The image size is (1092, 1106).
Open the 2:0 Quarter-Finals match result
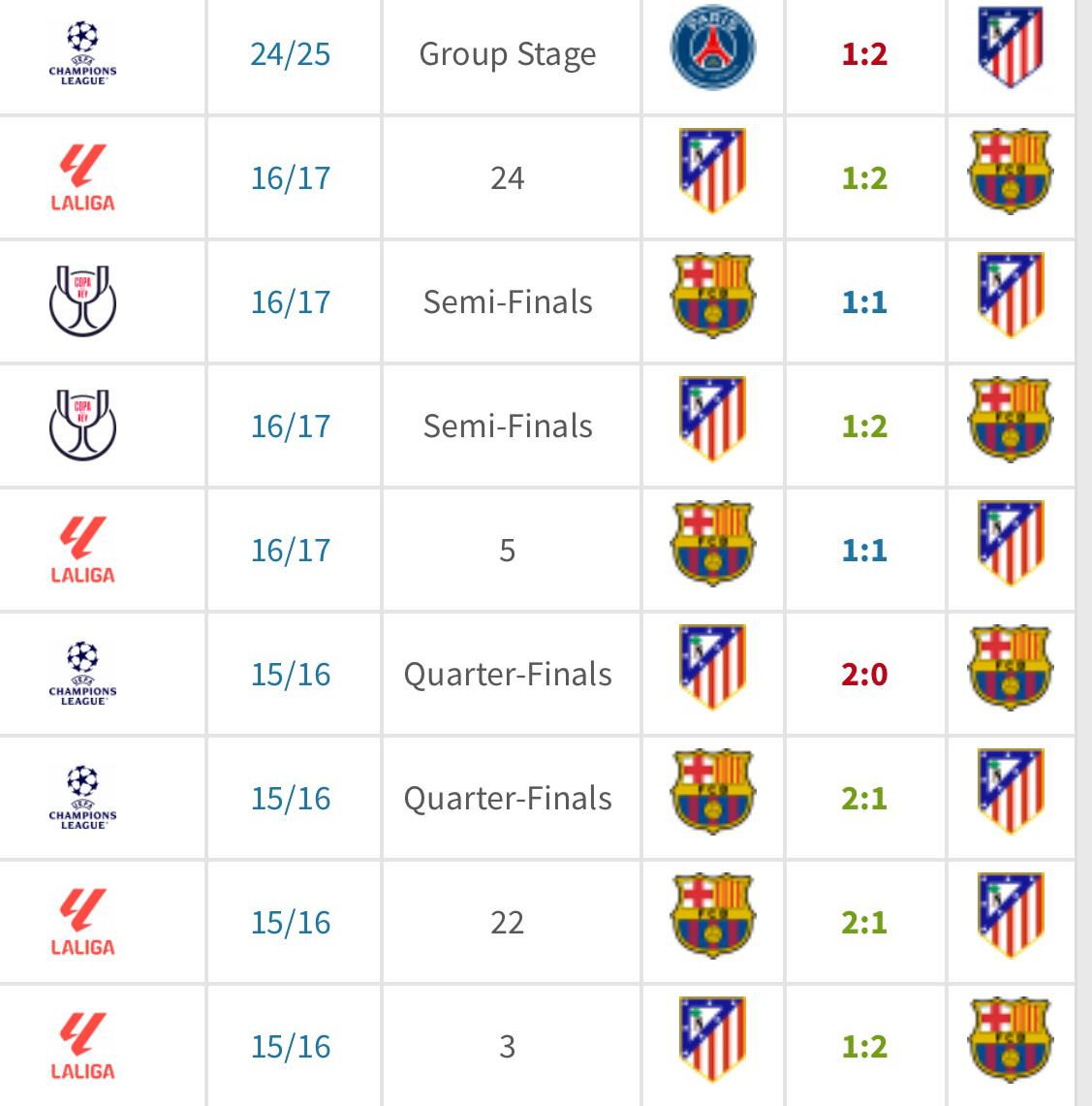coord(864,675)
